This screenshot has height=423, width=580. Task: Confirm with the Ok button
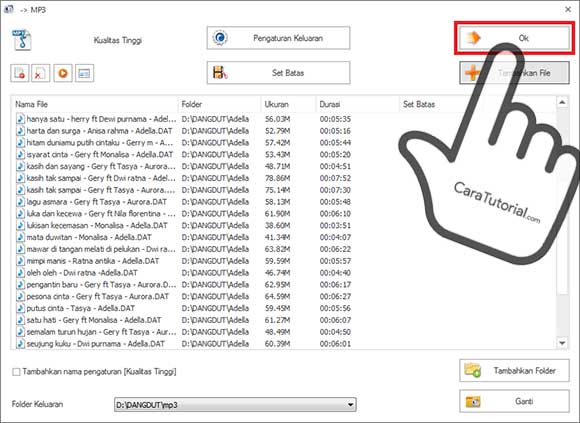coord(515,38)
